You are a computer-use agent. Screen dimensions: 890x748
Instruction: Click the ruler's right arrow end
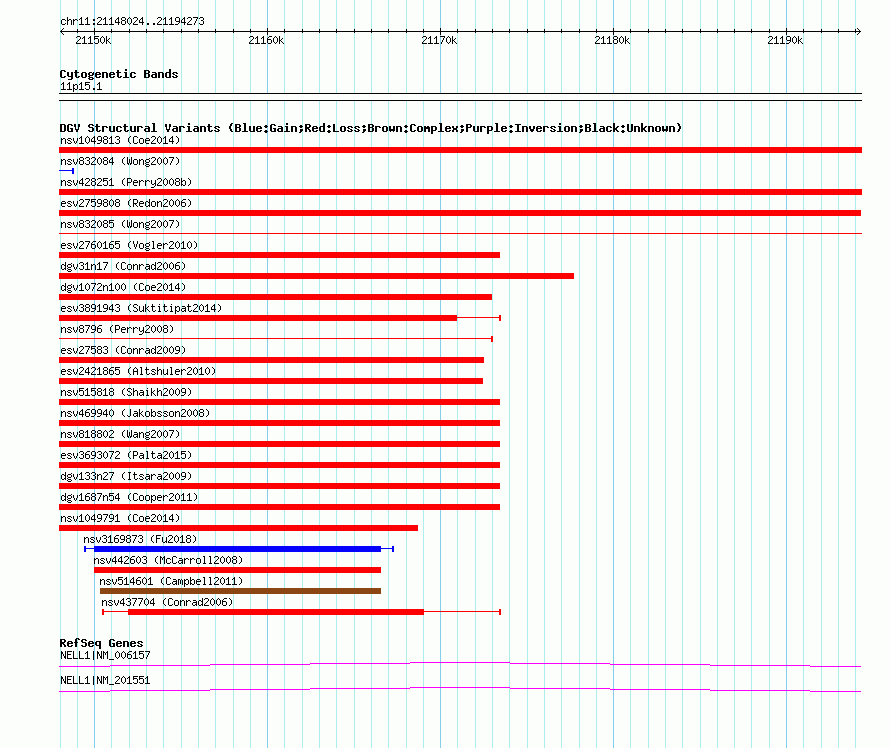coord(858,31)
